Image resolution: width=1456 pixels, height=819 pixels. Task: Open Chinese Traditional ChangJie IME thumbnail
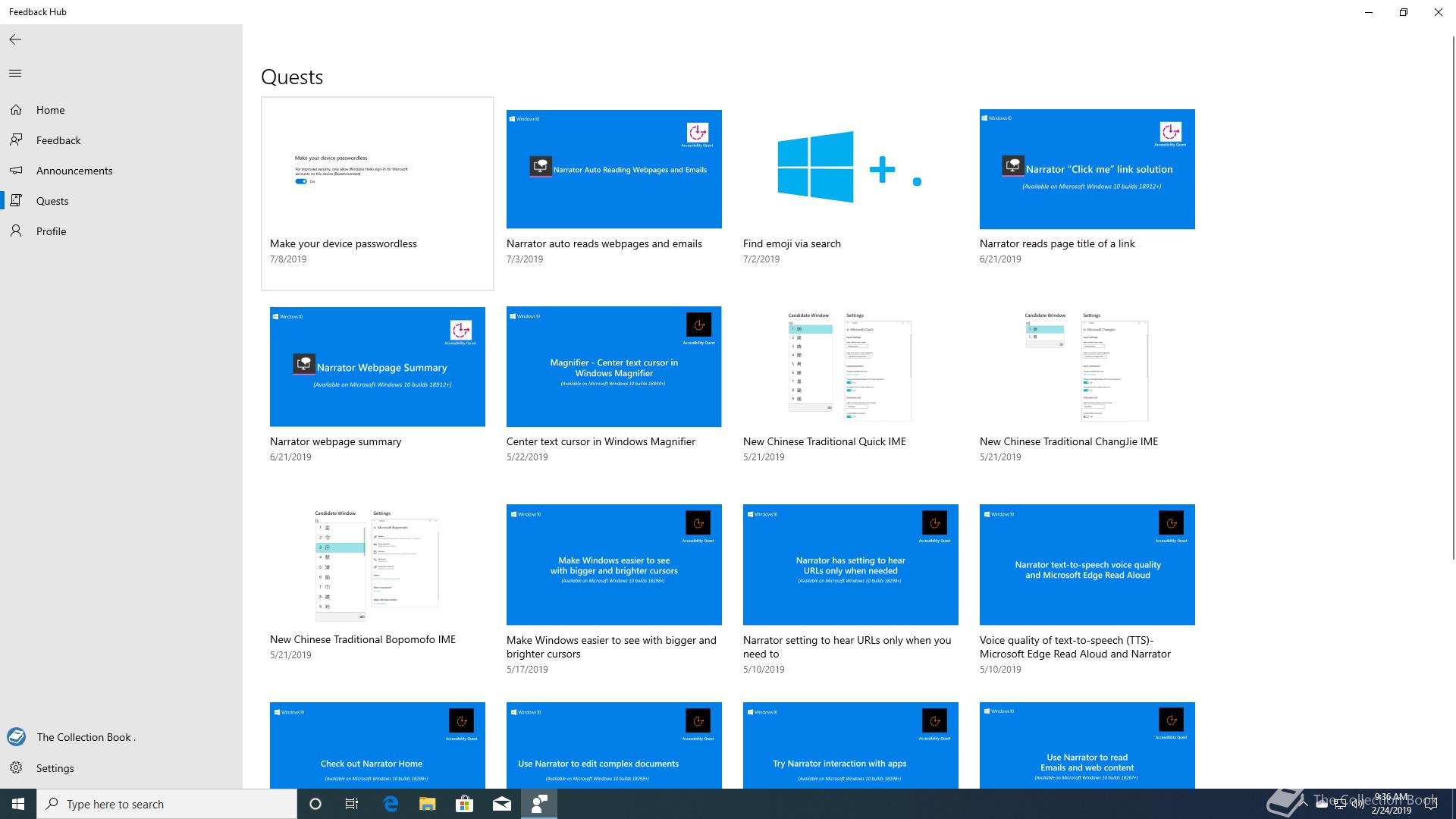click(1087, 367)
